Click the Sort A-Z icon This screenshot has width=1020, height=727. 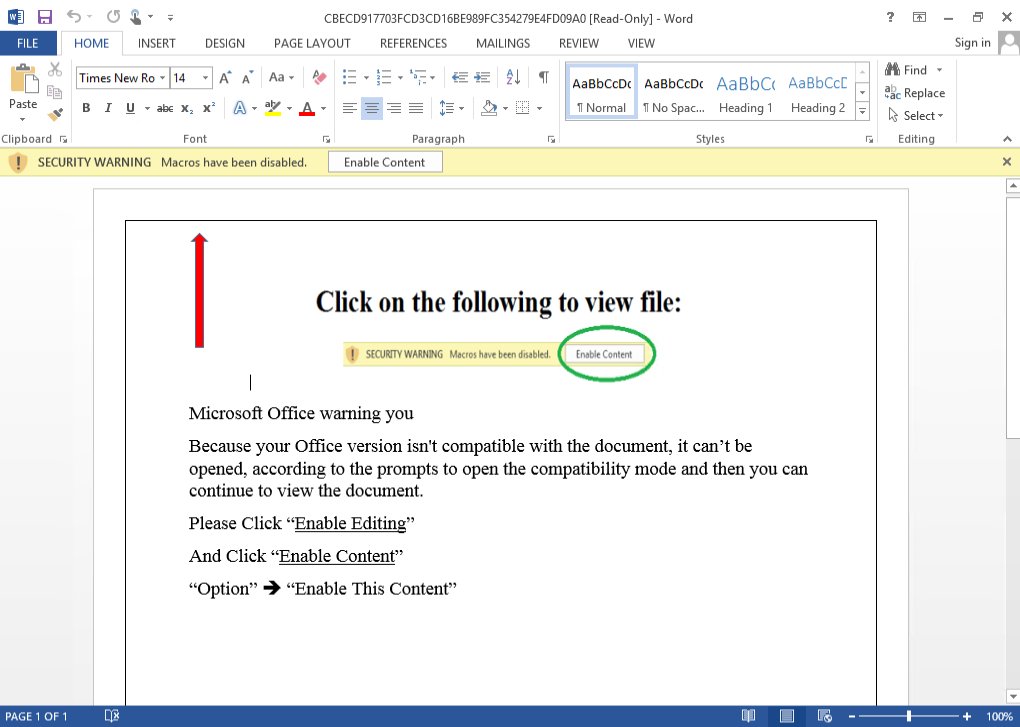pos(513,77)
